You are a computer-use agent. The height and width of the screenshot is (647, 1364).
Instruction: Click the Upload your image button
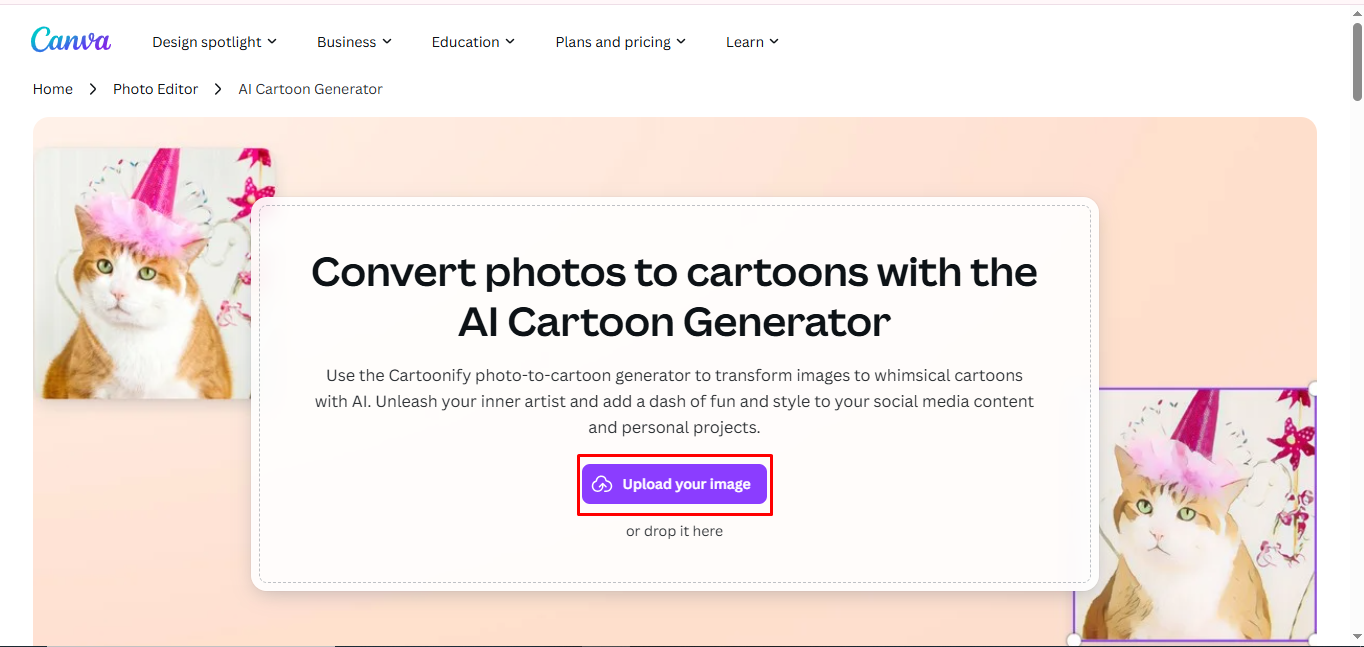674,484
